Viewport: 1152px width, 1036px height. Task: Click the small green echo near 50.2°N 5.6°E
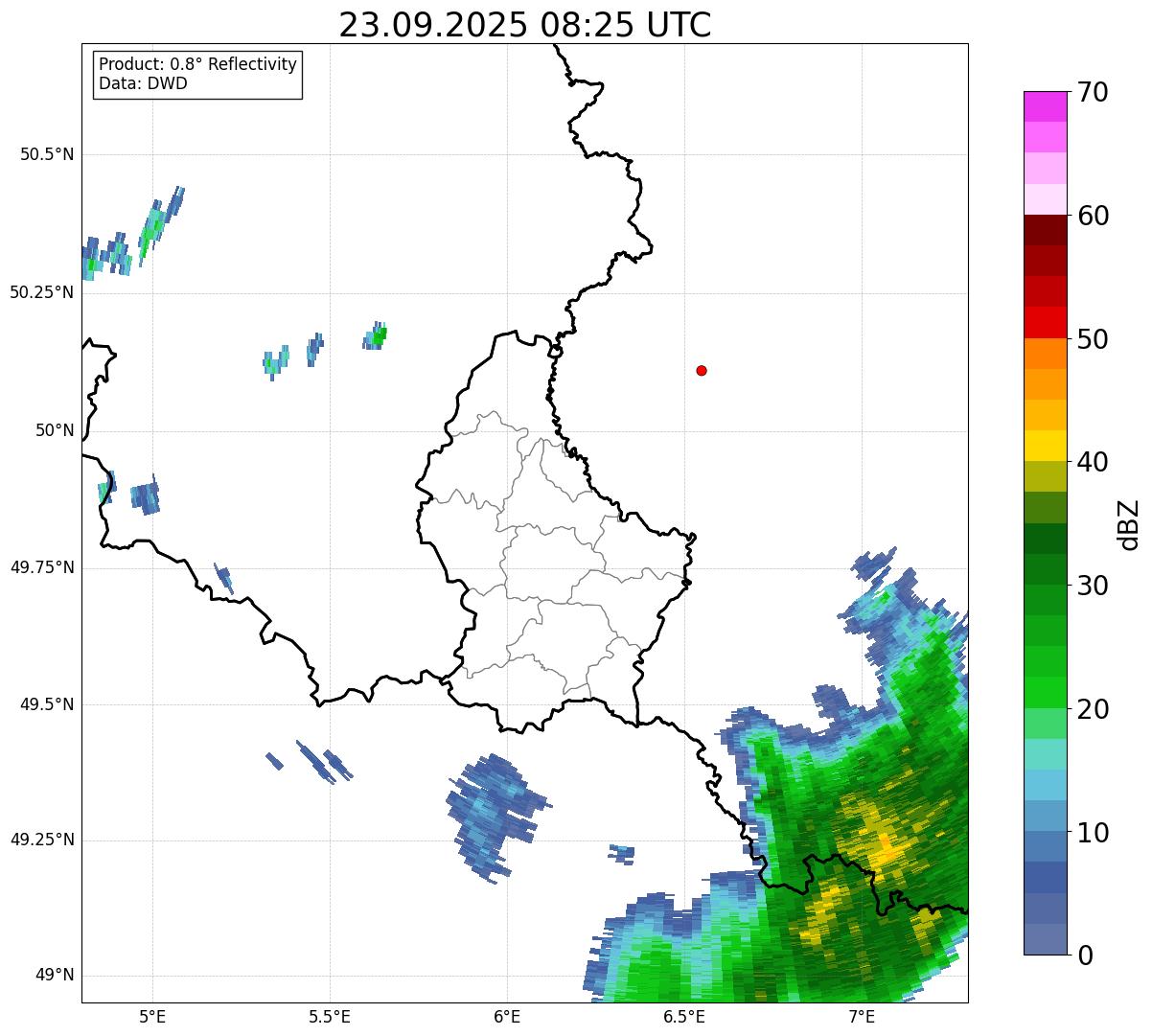point(376,335)
